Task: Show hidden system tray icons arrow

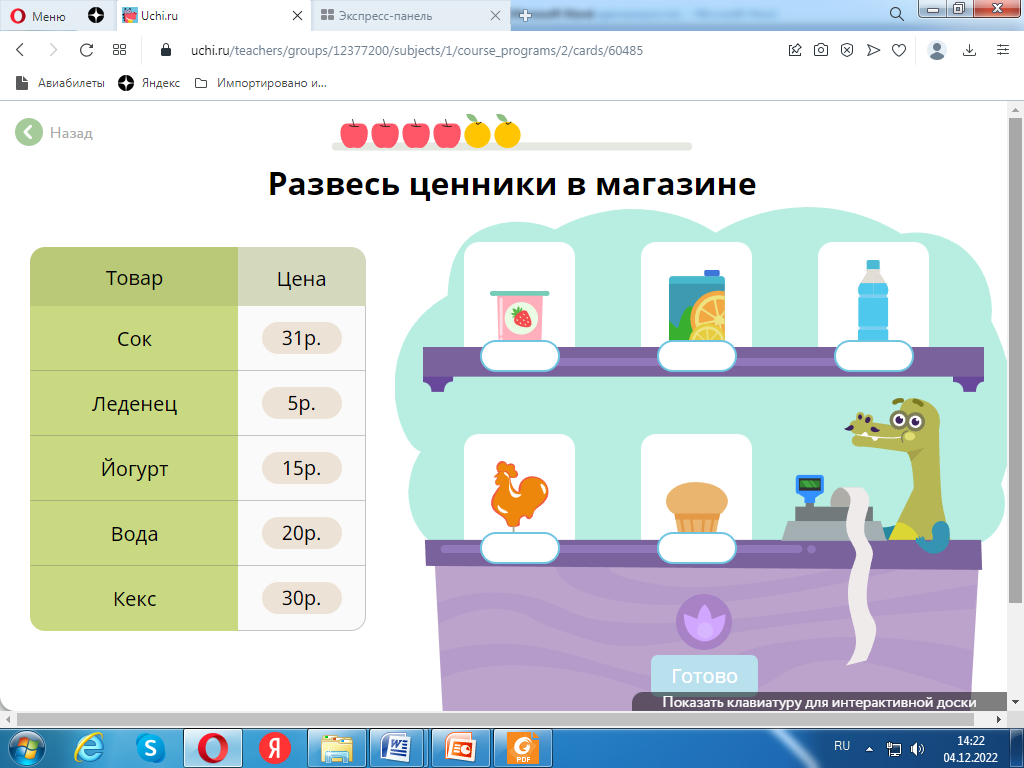Action: [870, 747]
